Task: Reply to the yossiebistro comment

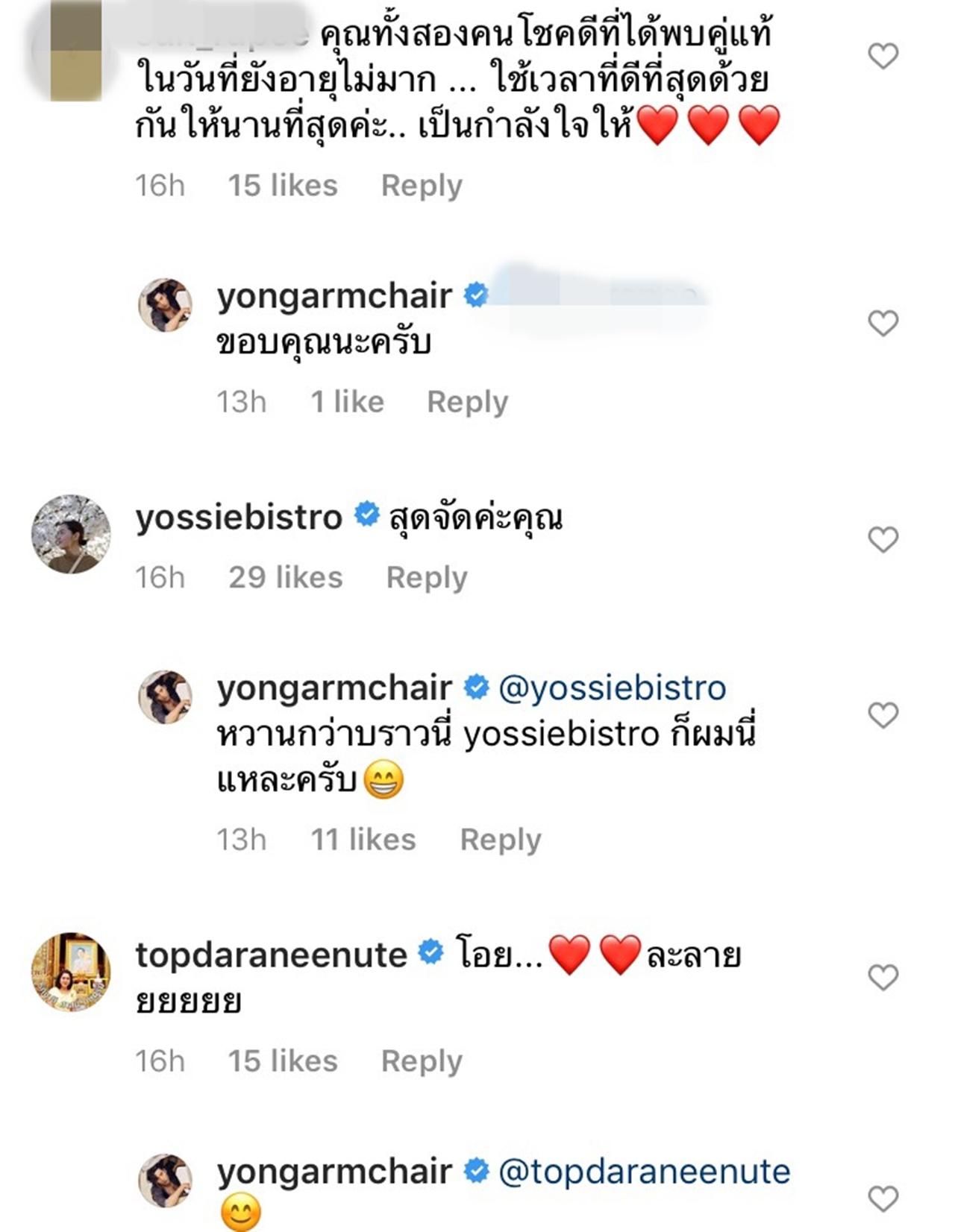Action: click(427, 577)
